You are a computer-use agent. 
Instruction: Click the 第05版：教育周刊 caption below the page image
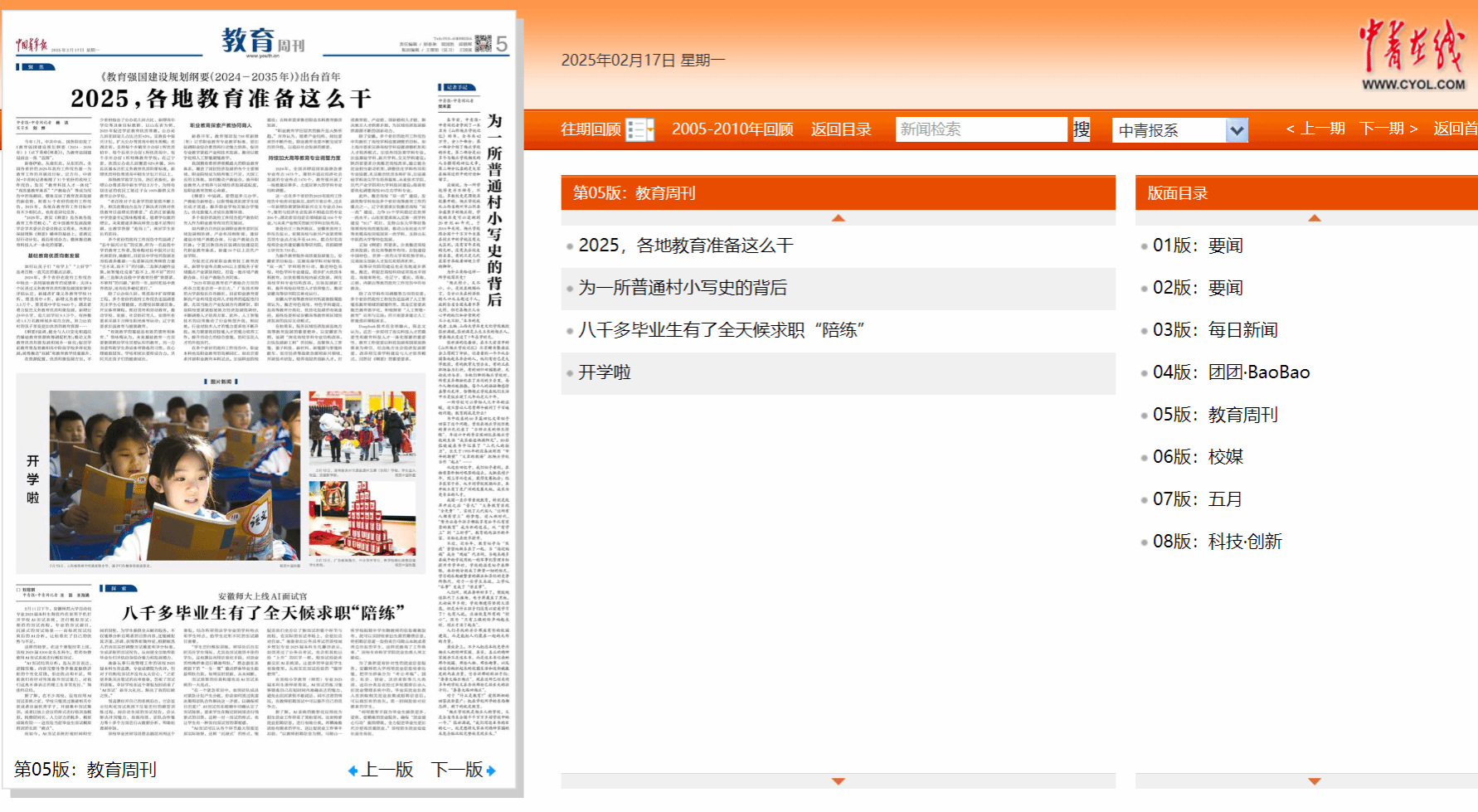pos(85,770)
